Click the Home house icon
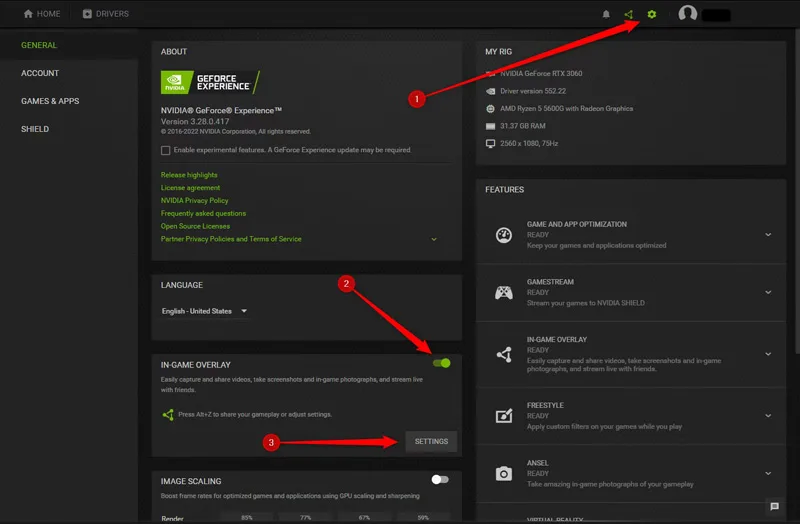Image resolution: width=800 pixels, height=524 pixels. pyautogui.click(x=28, y=14)
